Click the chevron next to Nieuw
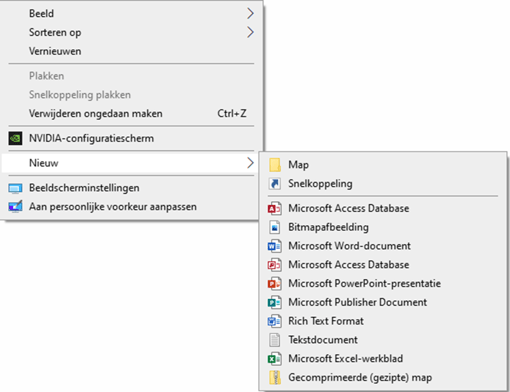 click(250, 163)
